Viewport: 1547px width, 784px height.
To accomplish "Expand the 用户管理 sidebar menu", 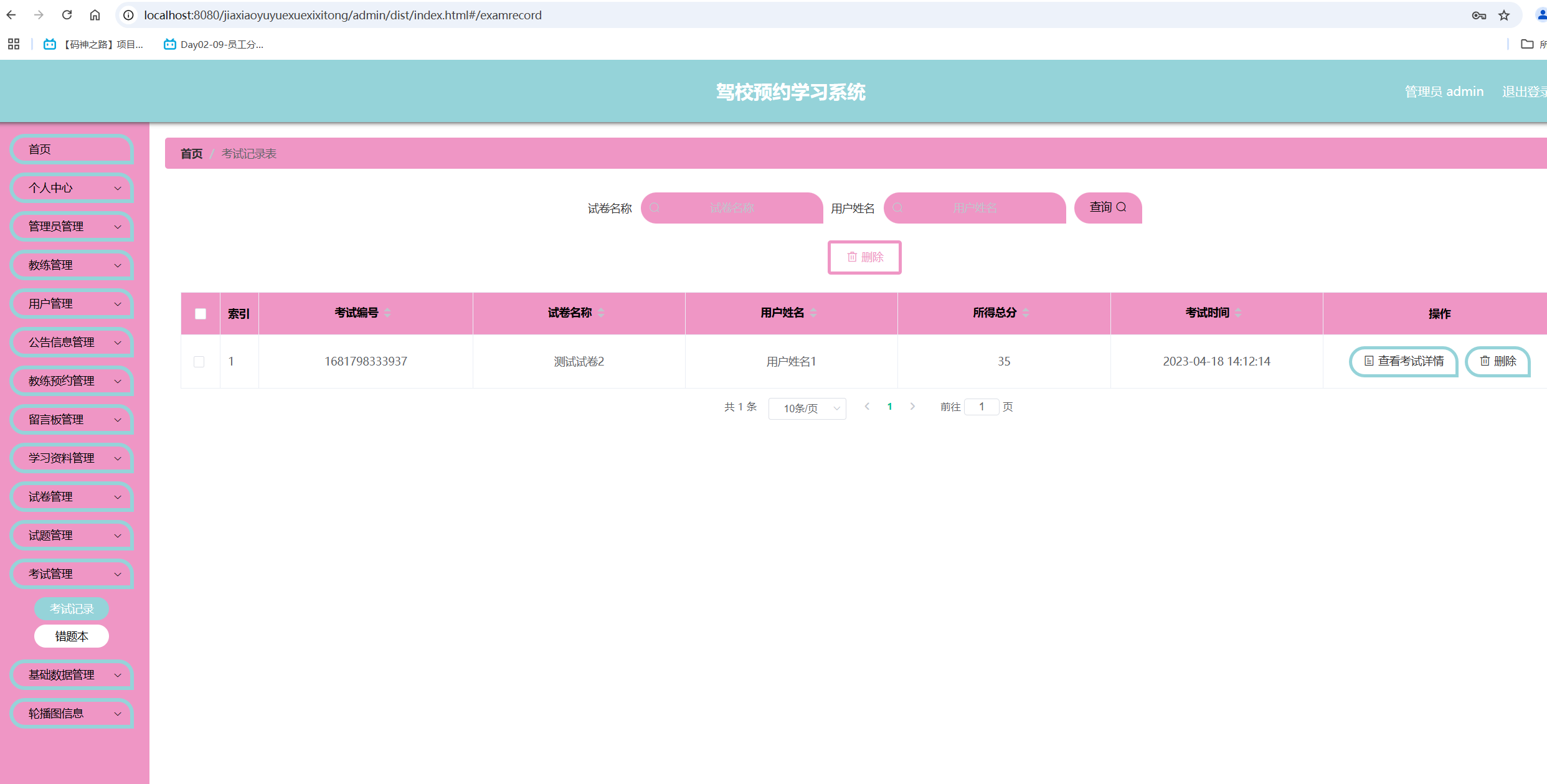I will pos(72,304).
